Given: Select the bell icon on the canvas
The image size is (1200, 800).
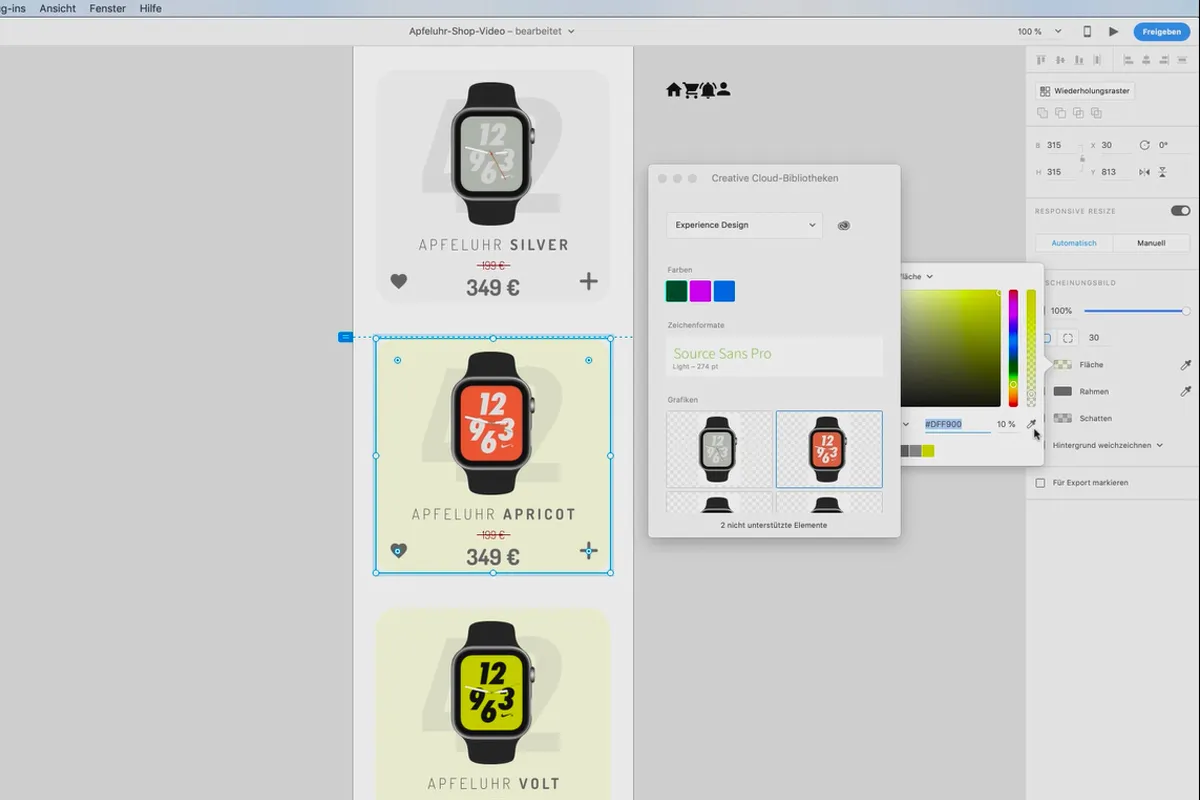Looking at the screenshot, I should point(707,90).
